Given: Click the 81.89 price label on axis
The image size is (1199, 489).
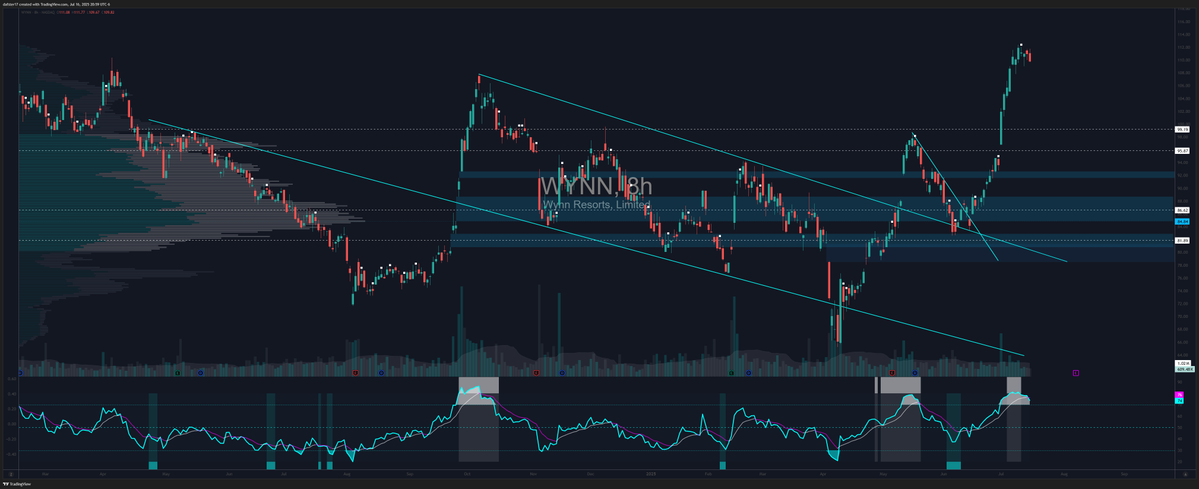Looking at the screenshot, I should tap(1181, 240).
